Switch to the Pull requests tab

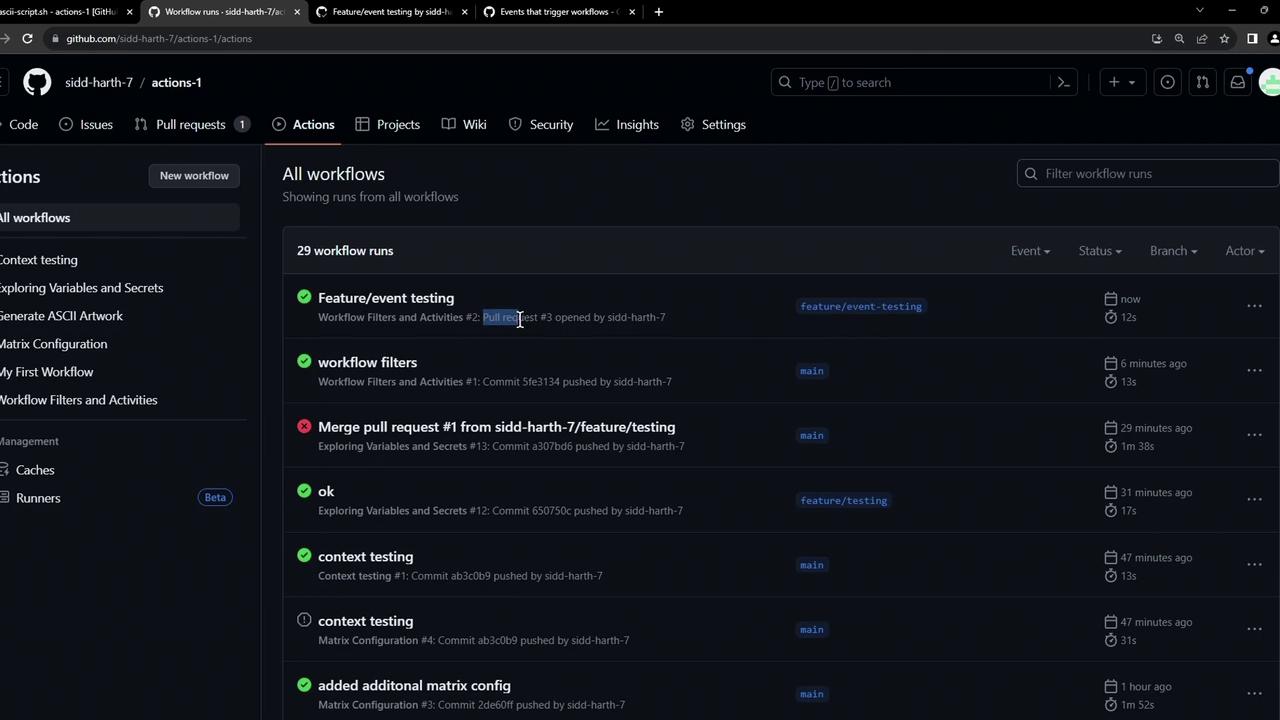coord(191,124)
